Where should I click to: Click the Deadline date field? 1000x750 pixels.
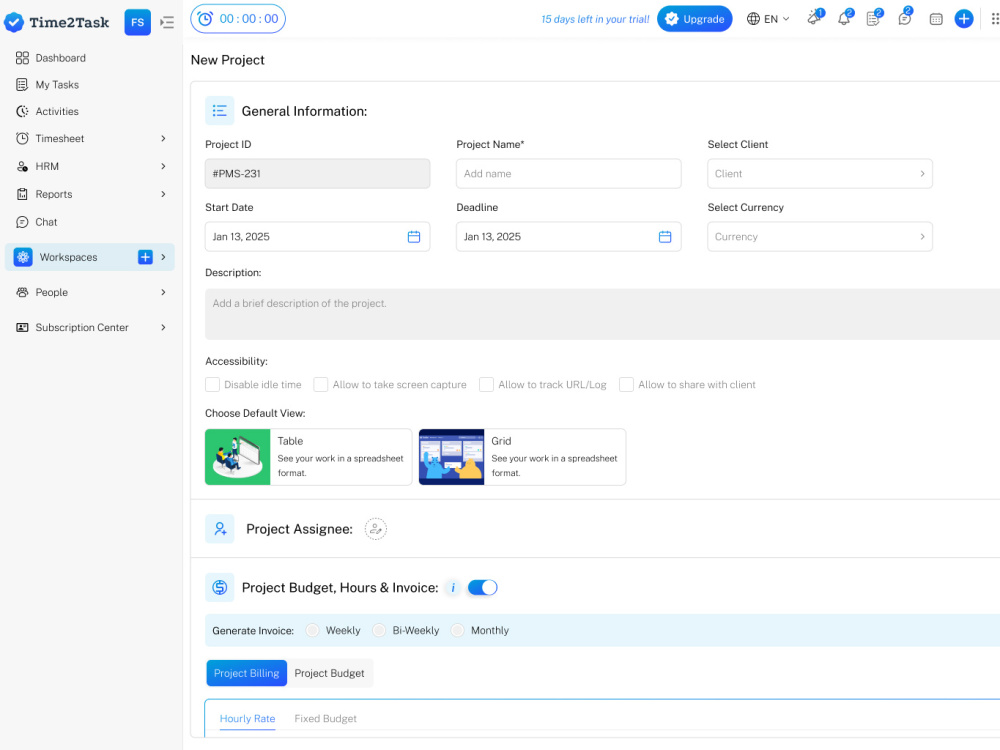(568, 237)
